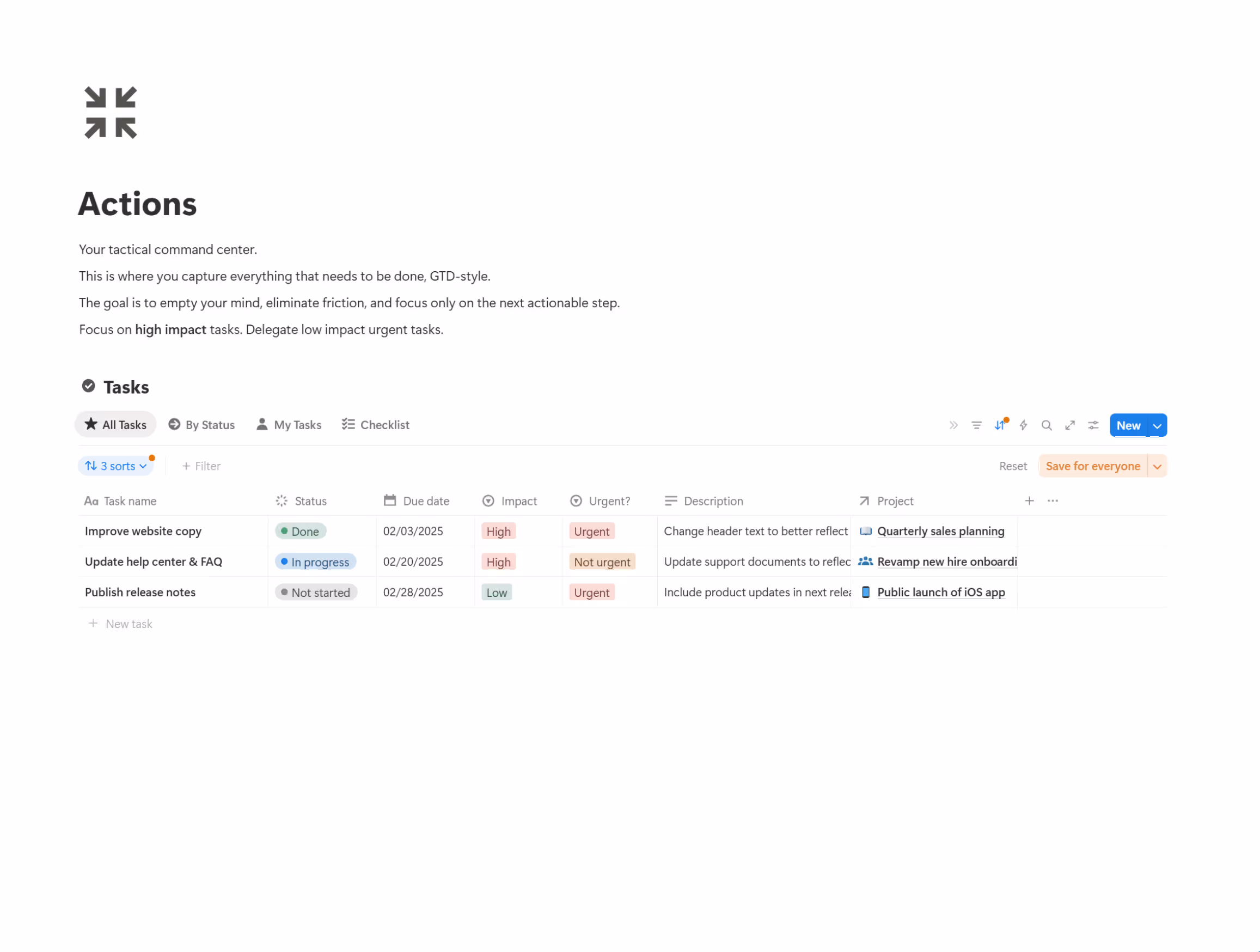
Task: Switch to the Checklist view tab
Action: (x=375, y=424)
